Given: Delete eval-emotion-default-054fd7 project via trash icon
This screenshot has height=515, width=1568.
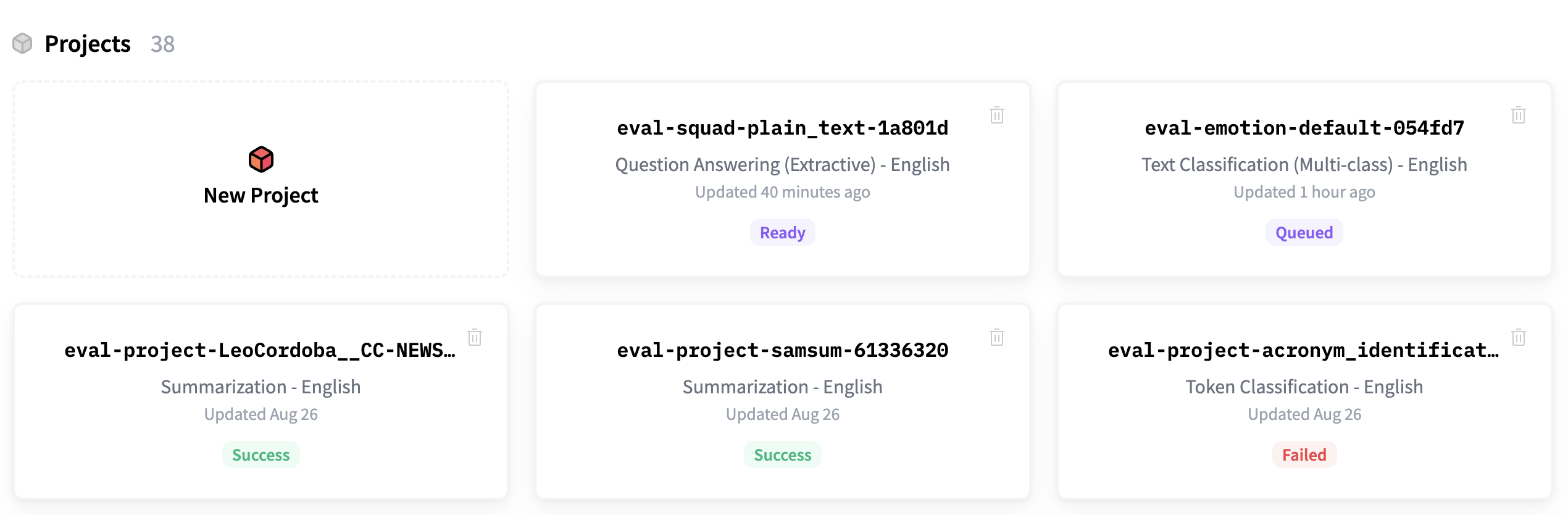Looking at the screenshot, I should 1518,115.
